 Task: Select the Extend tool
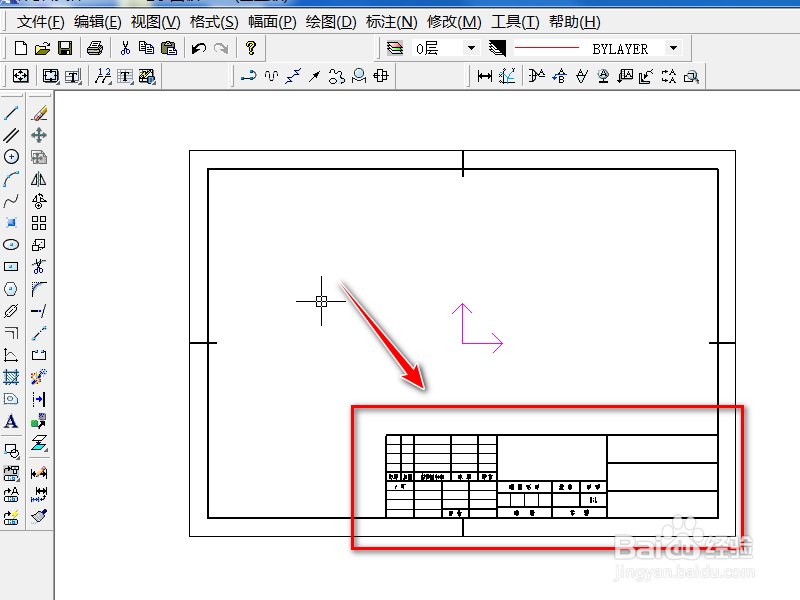(x=39, y=311)
